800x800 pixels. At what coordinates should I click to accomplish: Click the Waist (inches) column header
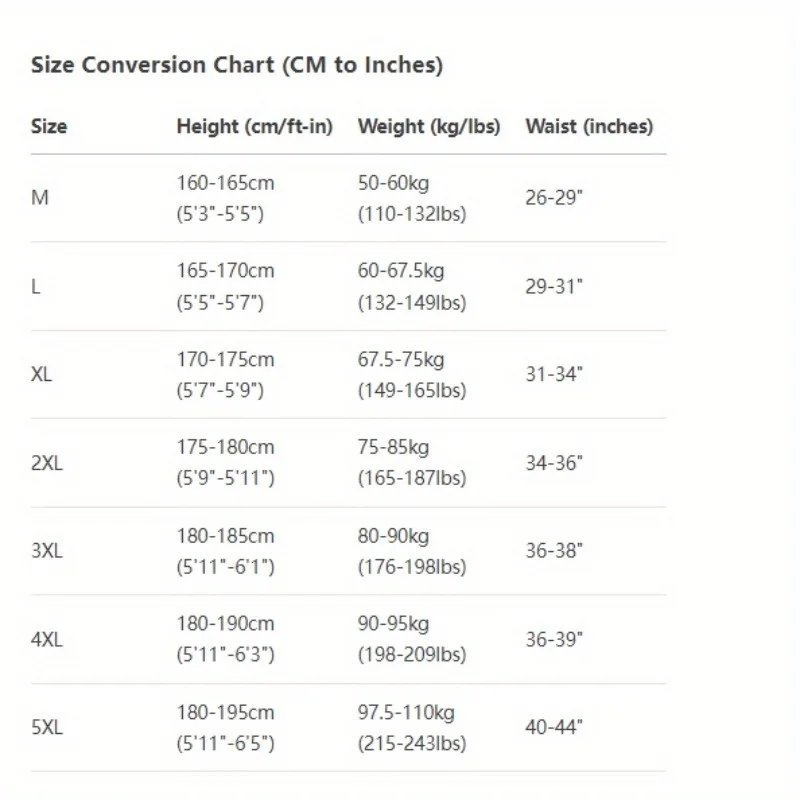point(589,127)
